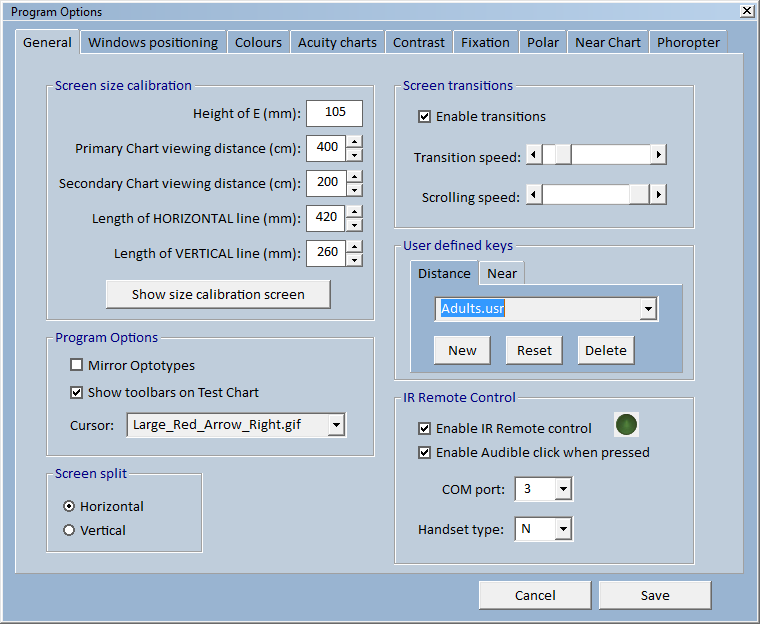Go to the Fixation tab
The height and width of the screenshot is (624, 760).
click(x=485, y=43)
